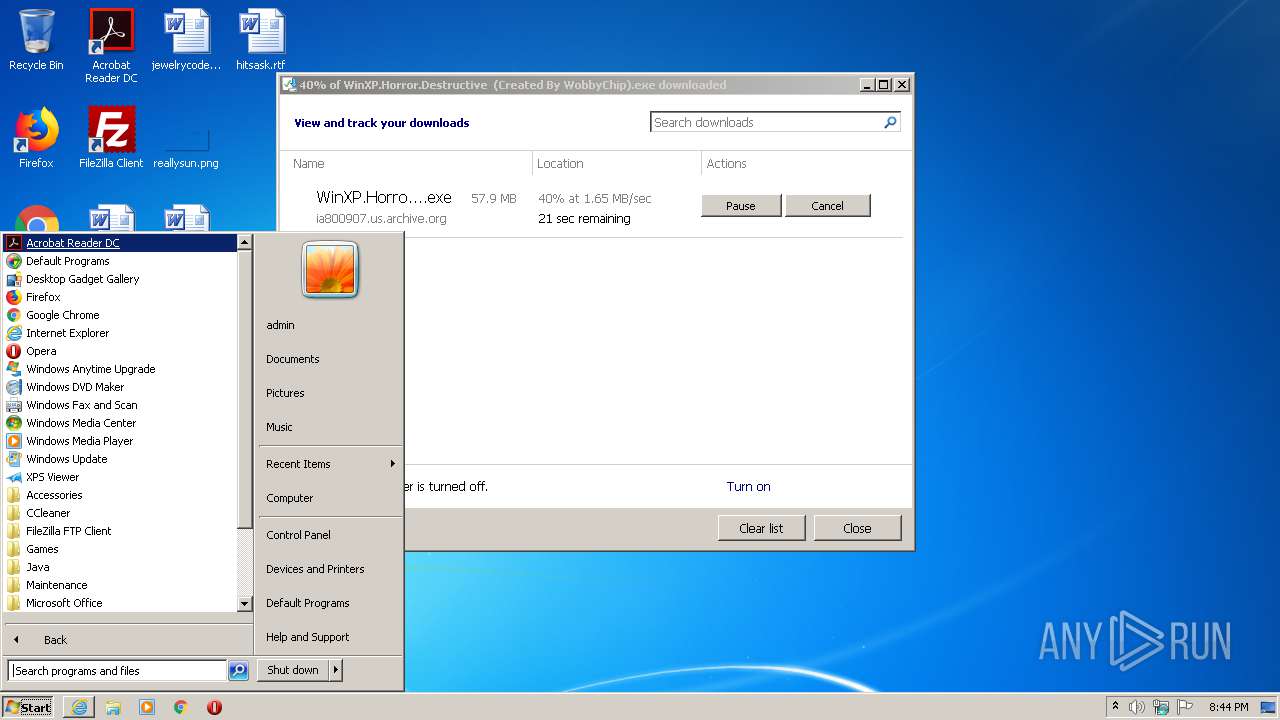
Task: Select Acrobat Reader DC in Start menu
Action: pos(120,243)
